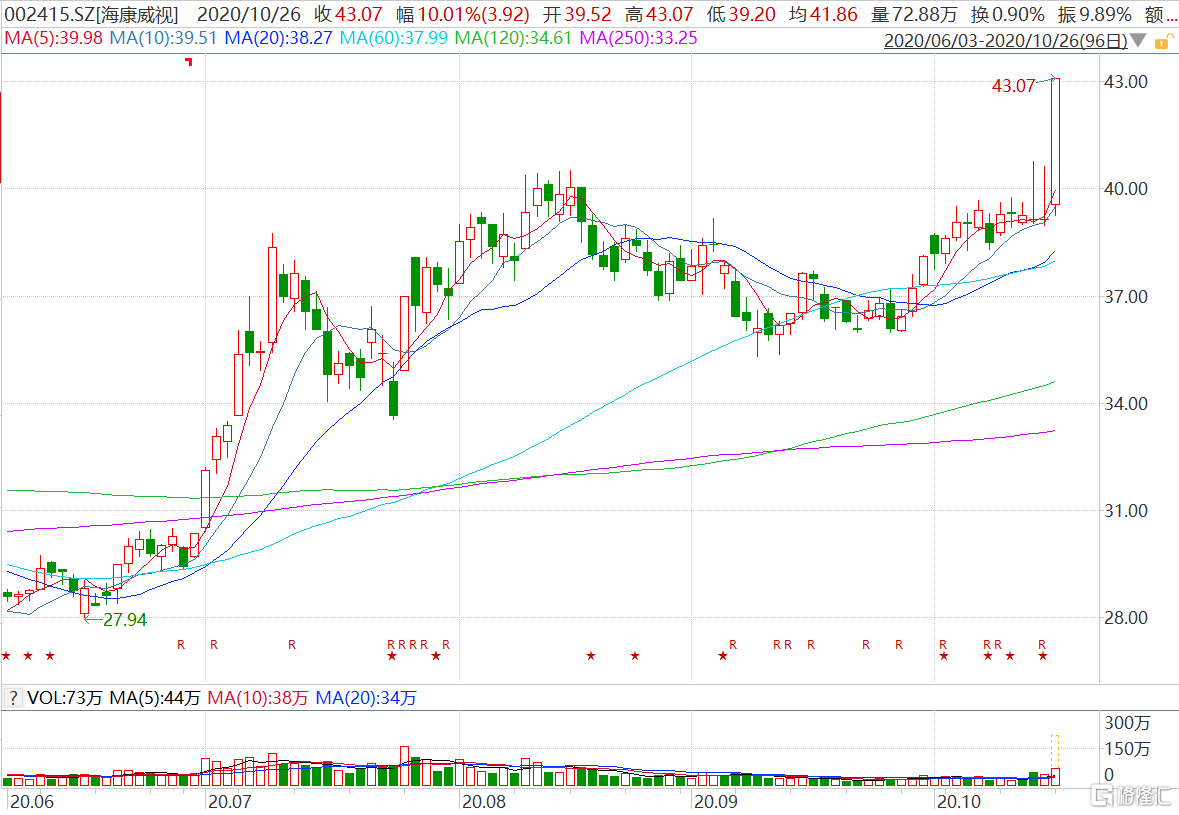Select the MA(60):37.99 indicator label
The height and width of the screenshot is (815, 1179).
pos(393,38)
